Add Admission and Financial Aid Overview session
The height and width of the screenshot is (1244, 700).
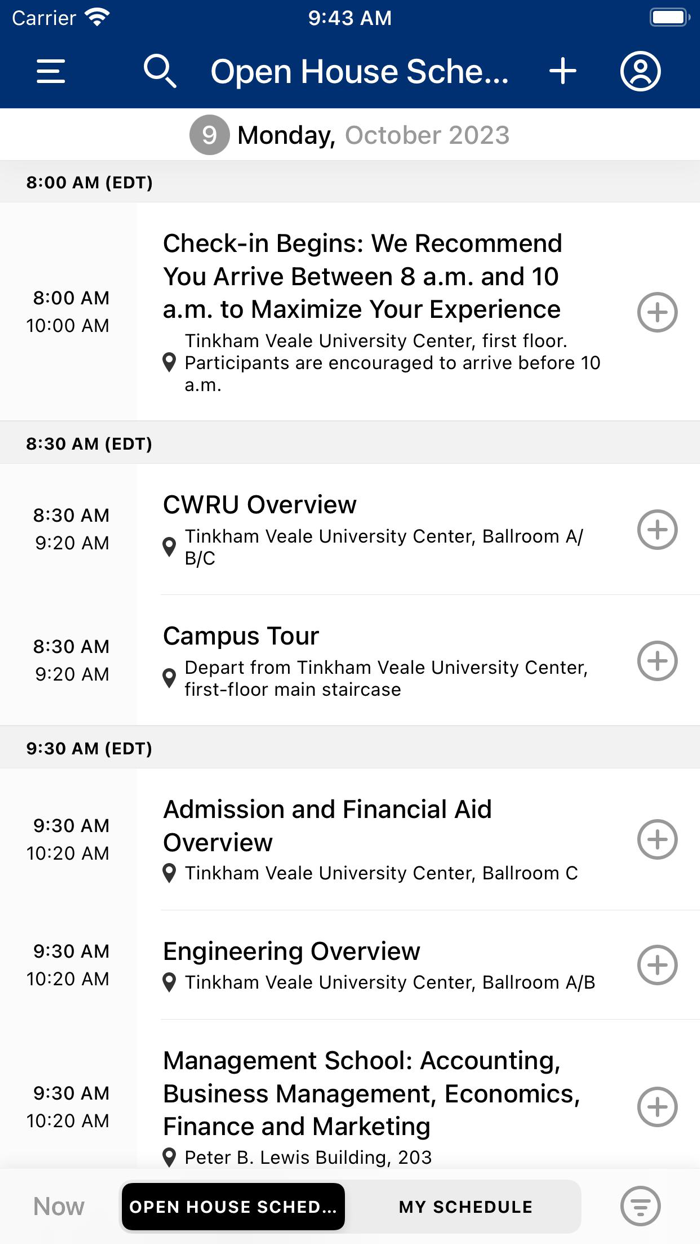(x=657, y=840)
